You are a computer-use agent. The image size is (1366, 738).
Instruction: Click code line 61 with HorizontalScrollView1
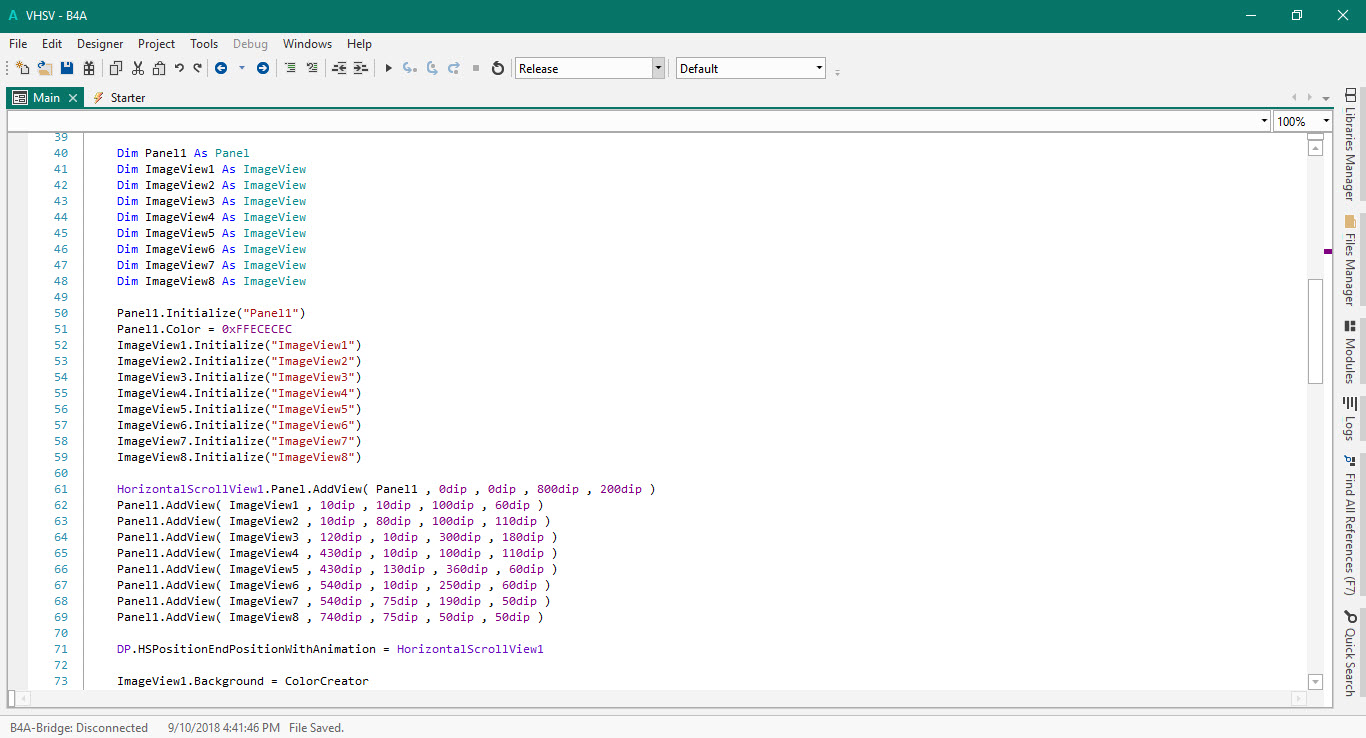pyautogui.click(x=386, y=489)
